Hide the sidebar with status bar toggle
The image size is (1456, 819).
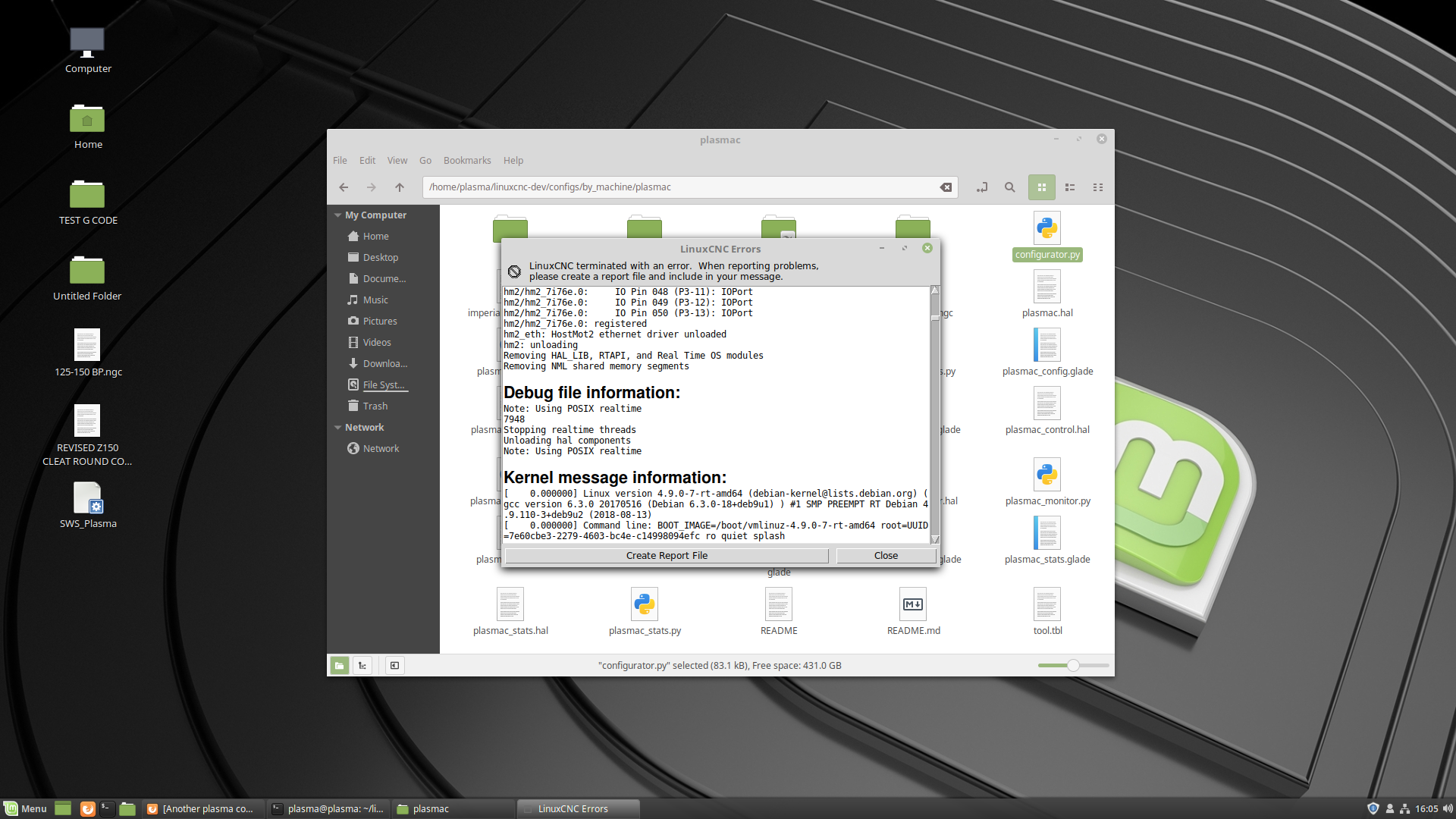coord(395,666)
